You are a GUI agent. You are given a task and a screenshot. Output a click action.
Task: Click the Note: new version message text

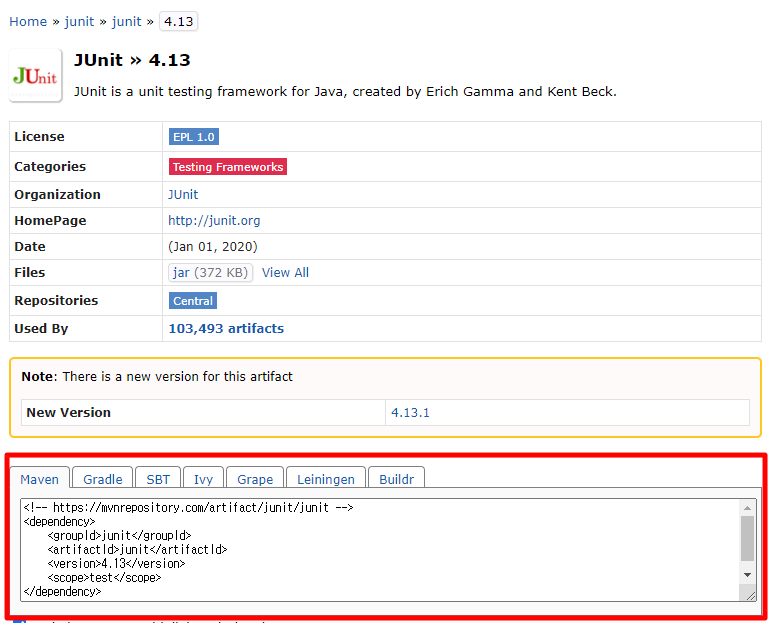click(x=157, y=377)
